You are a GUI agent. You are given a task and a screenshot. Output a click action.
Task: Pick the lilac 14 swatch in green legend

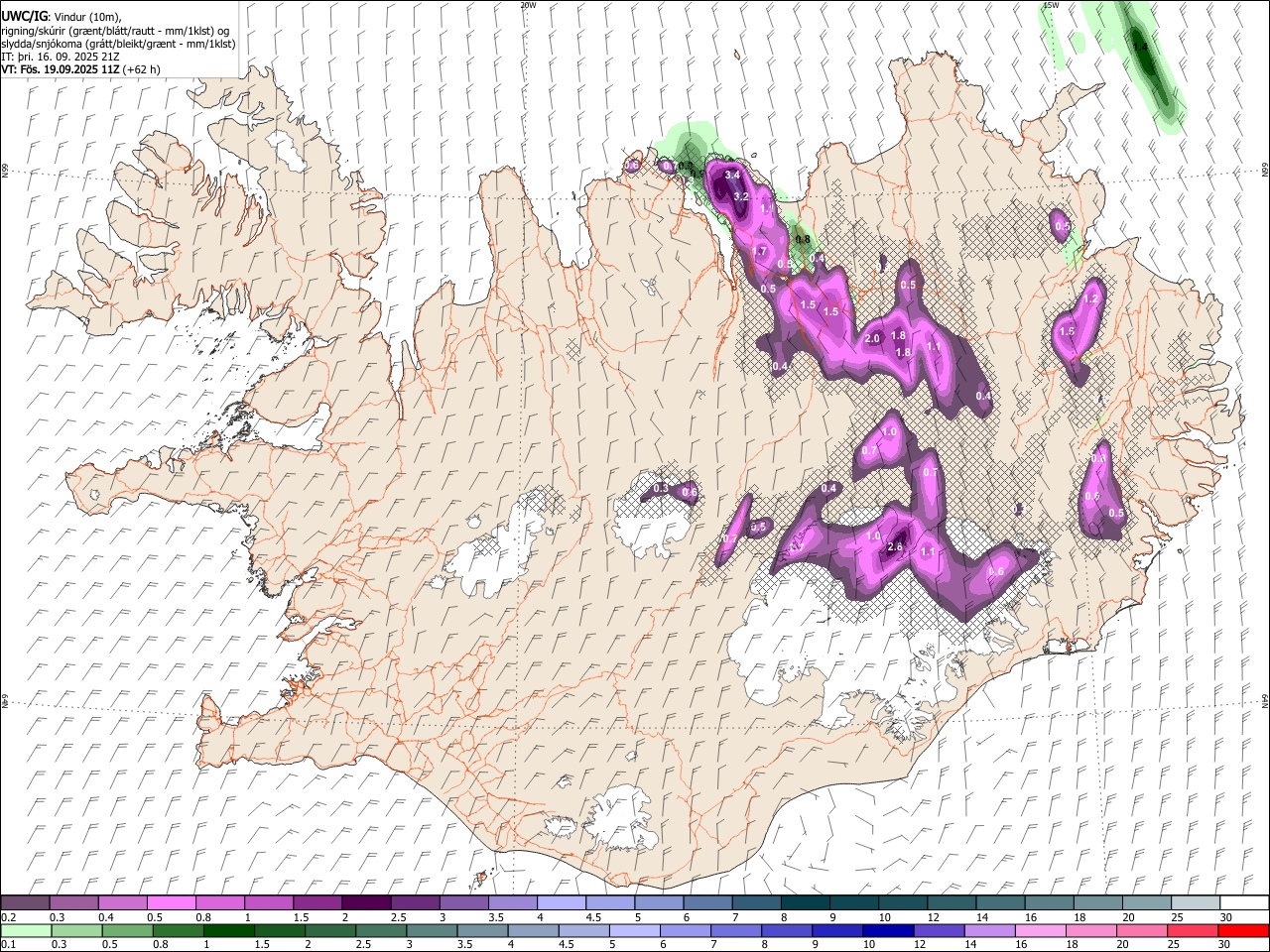click(990, 930)
